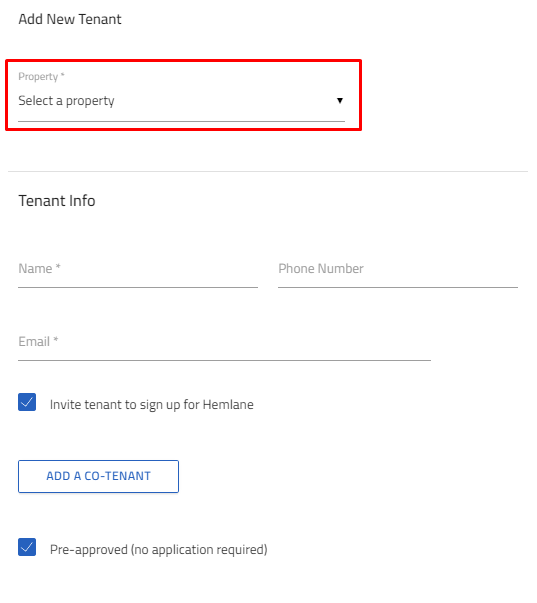The image size is (537, 603).
Task: Click the asterisk next to Email label
Action: point(56,339)
